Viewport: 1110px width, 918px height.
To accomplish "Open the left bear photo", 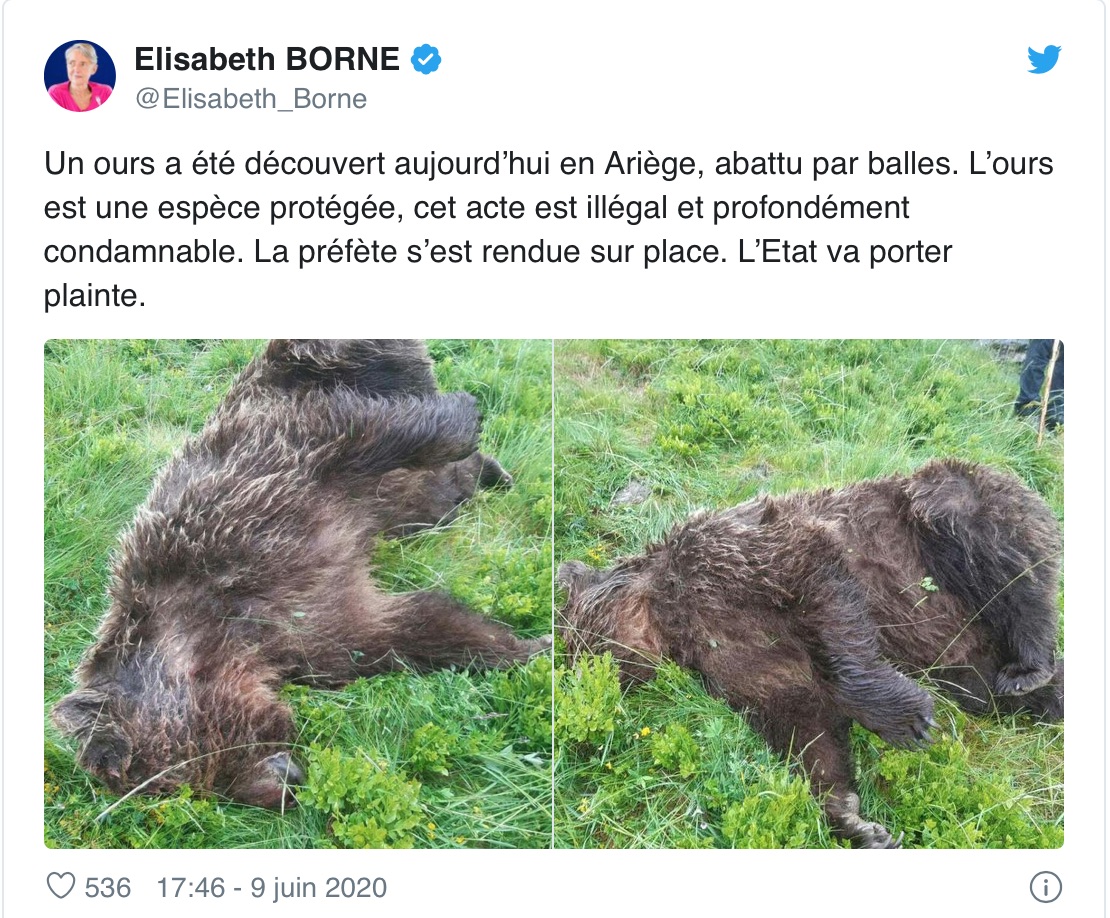I will (297, 594).
